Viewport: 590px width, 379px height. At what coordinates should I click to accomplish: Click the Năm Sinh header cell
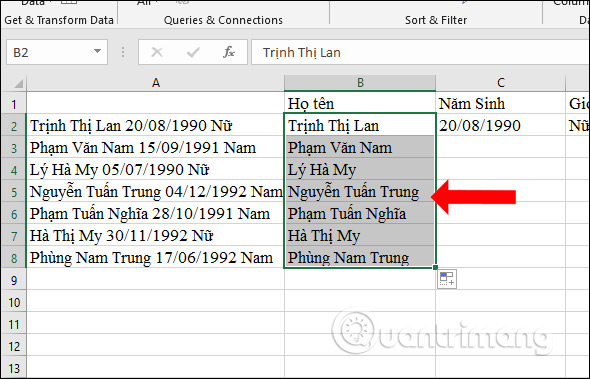coord(500,104)
